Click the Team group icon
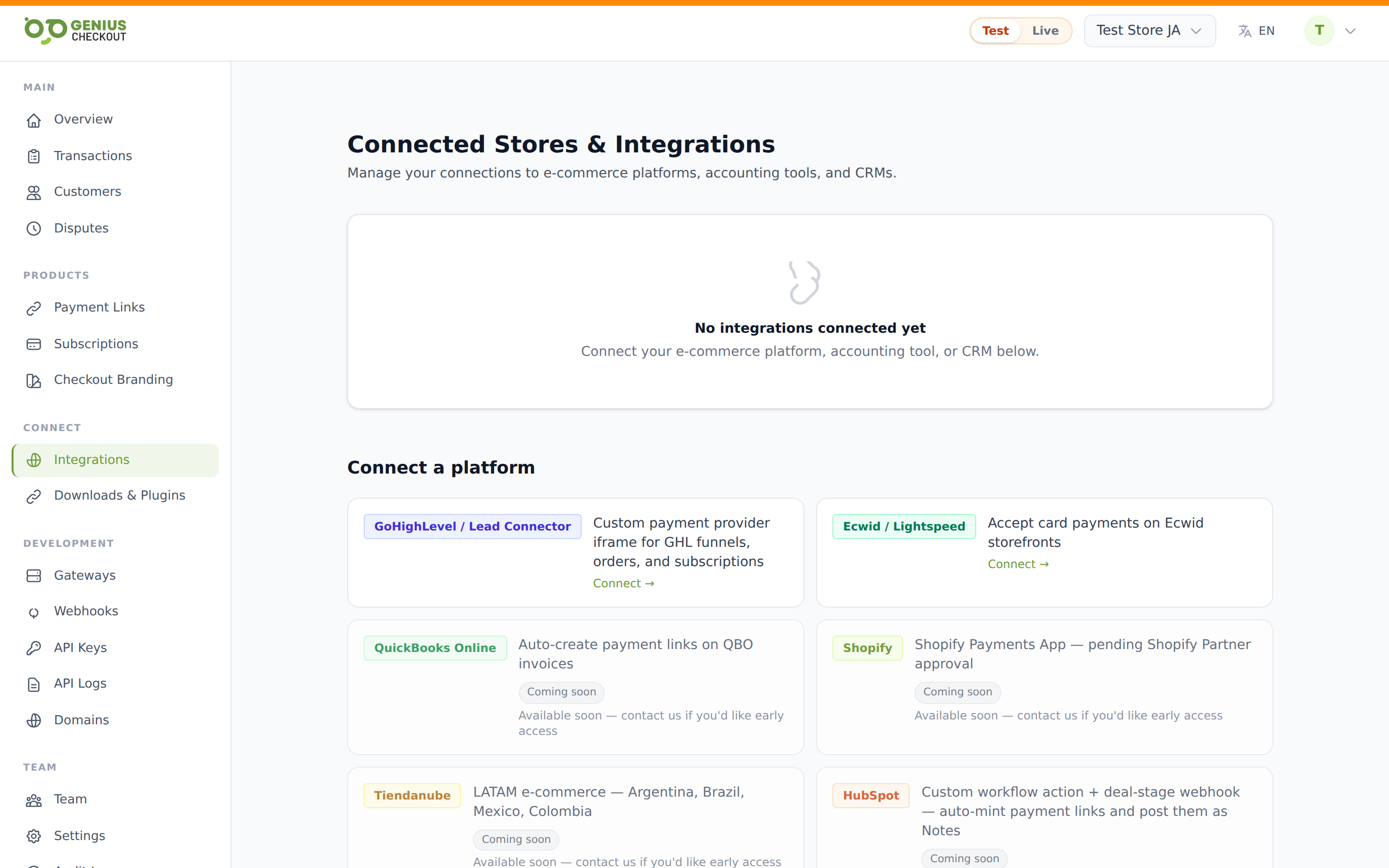The width and height of the screenshot is (1389, 868). coord(34,800)
